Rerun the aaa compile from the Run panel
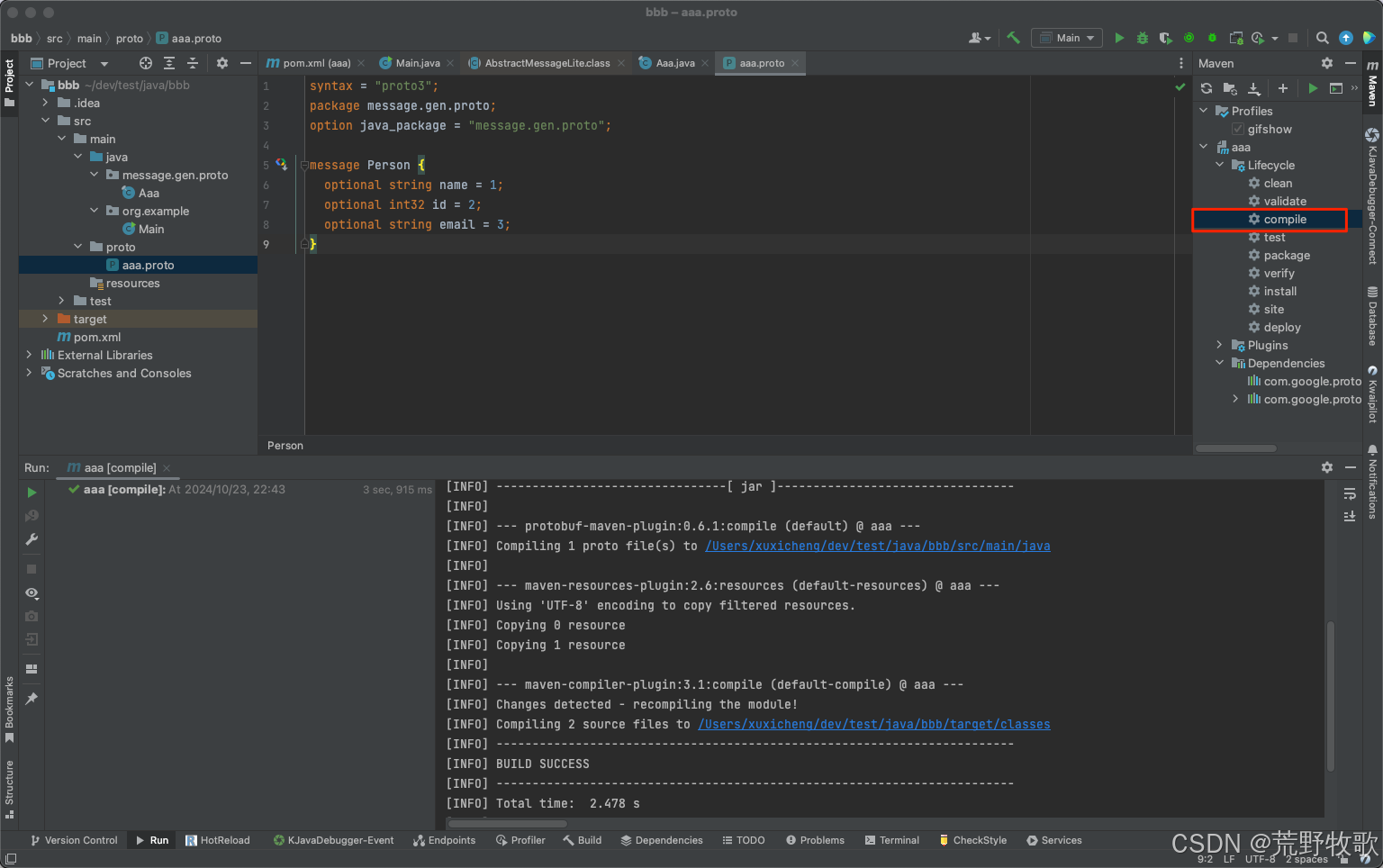Viewport: 1383px width, 868px height. tap(32, 493)
